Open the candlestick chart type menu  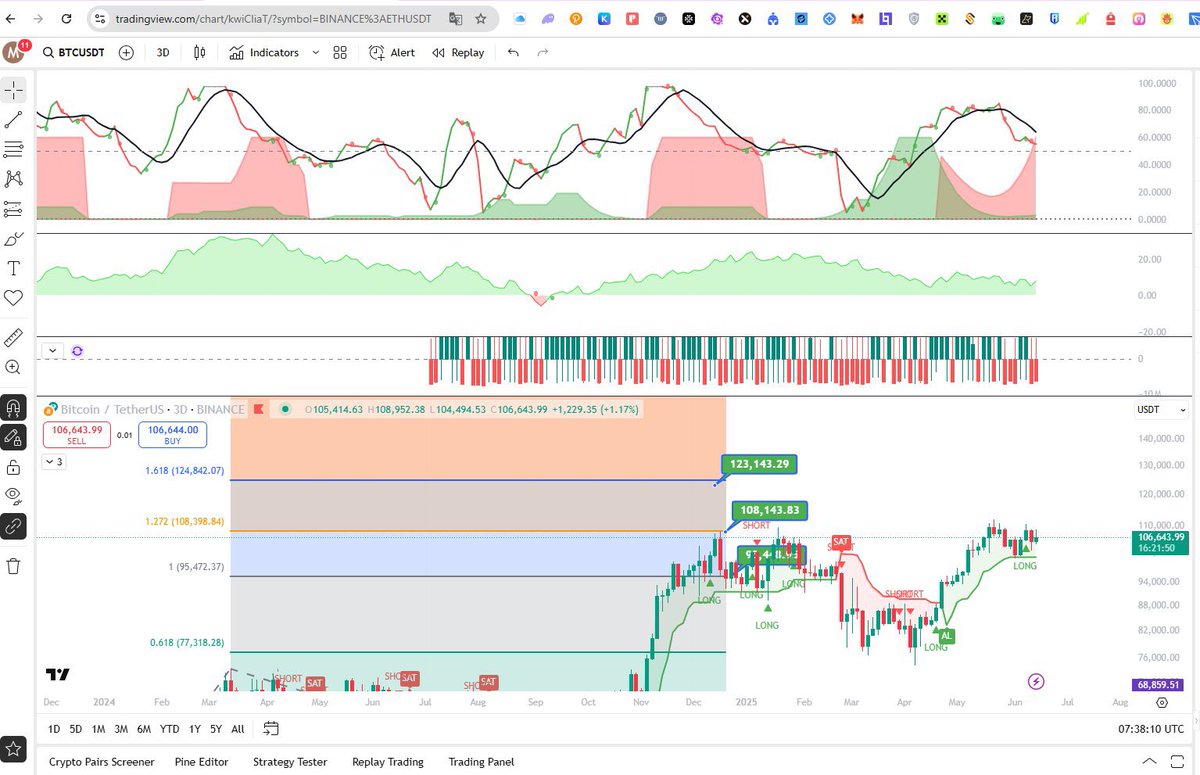(x=200, y=53)
